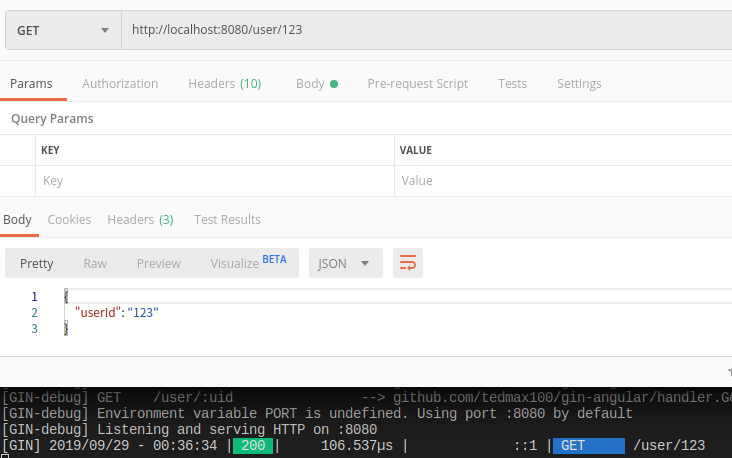Switch to Preview response view
Screen dimensions: 732x458
click(x=158, y=263)
